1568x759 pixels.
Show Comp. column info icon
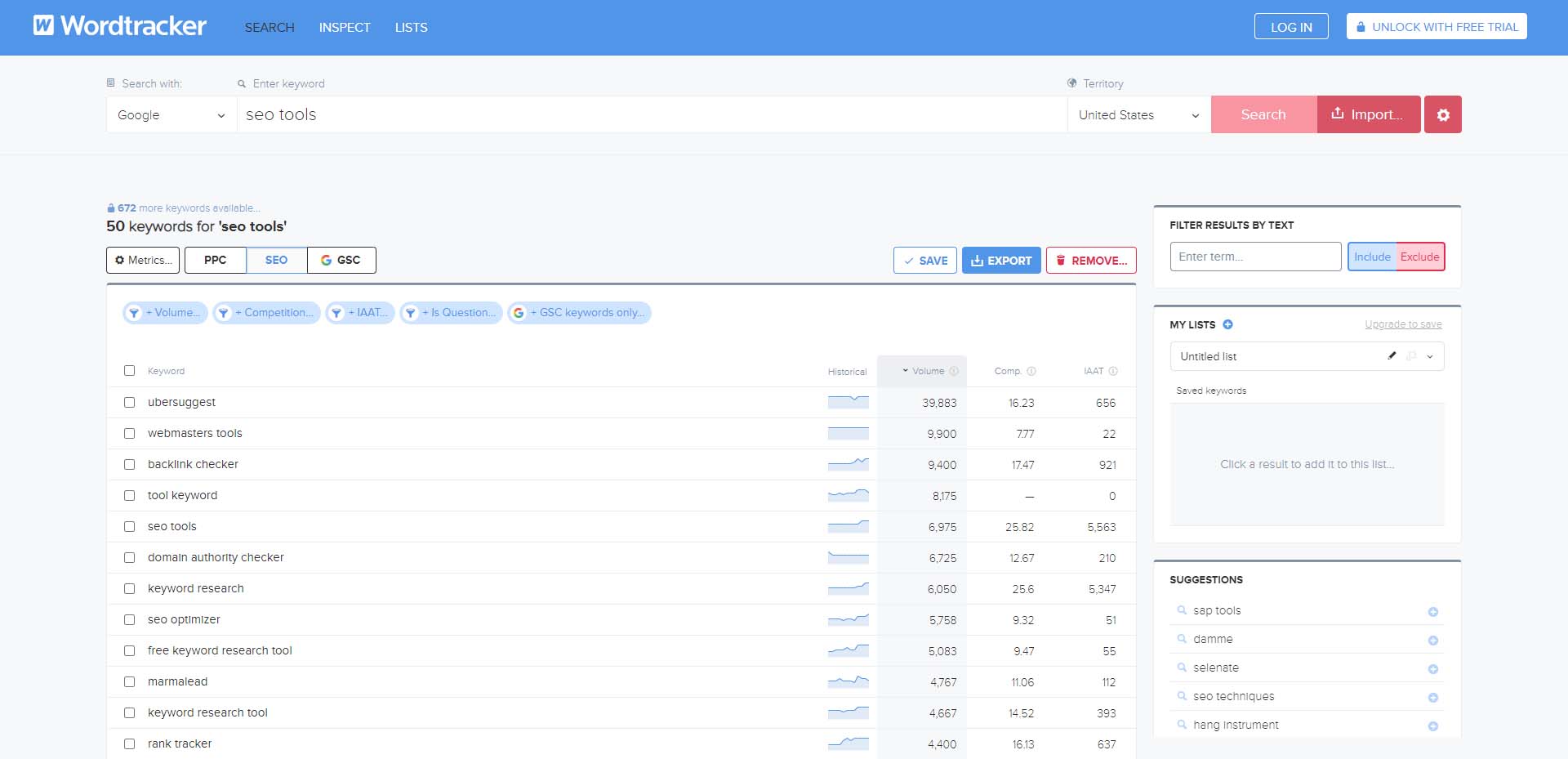click(x=1031, y=371)
